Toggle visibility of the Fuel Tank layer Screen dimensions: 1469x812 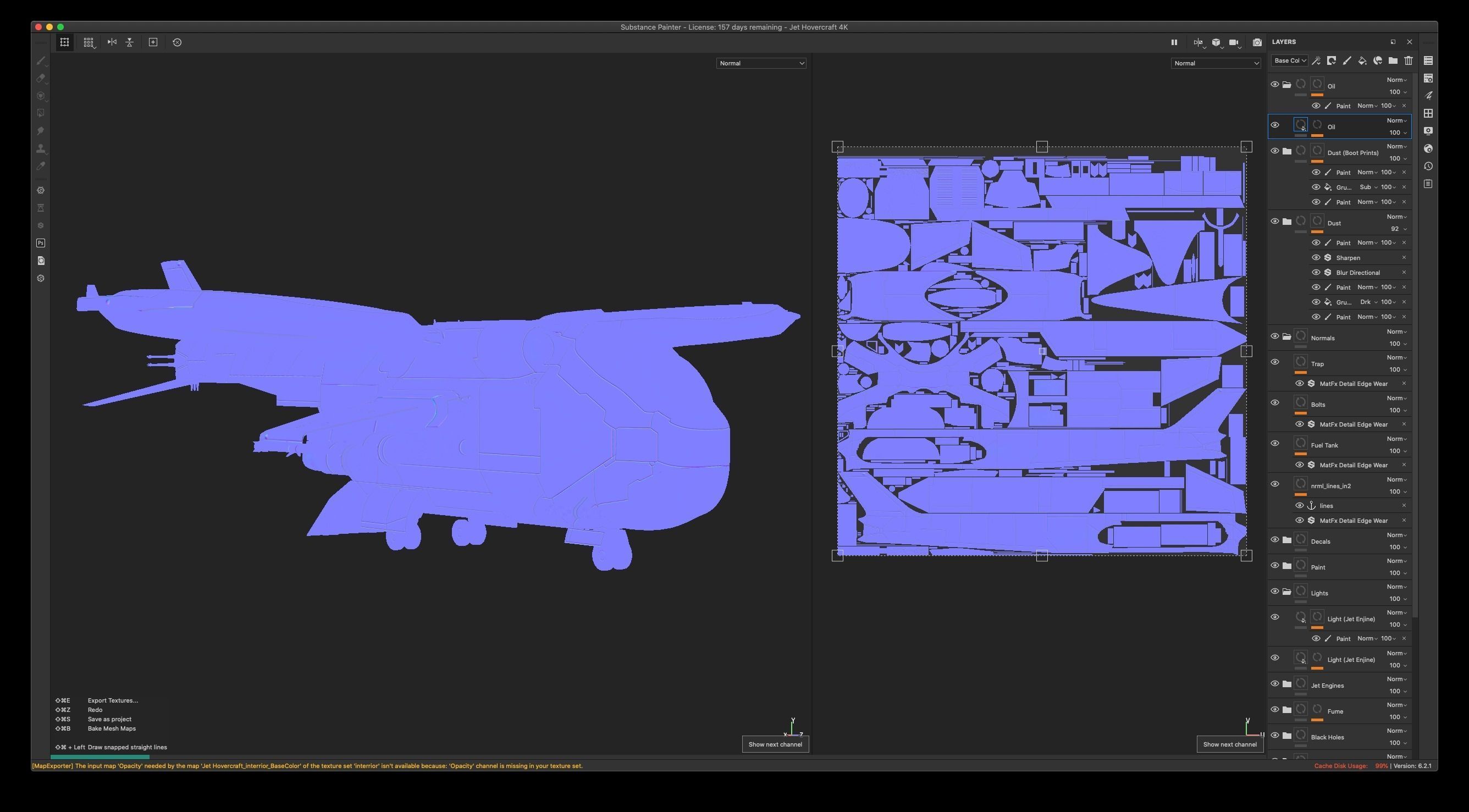point(1274,444)
